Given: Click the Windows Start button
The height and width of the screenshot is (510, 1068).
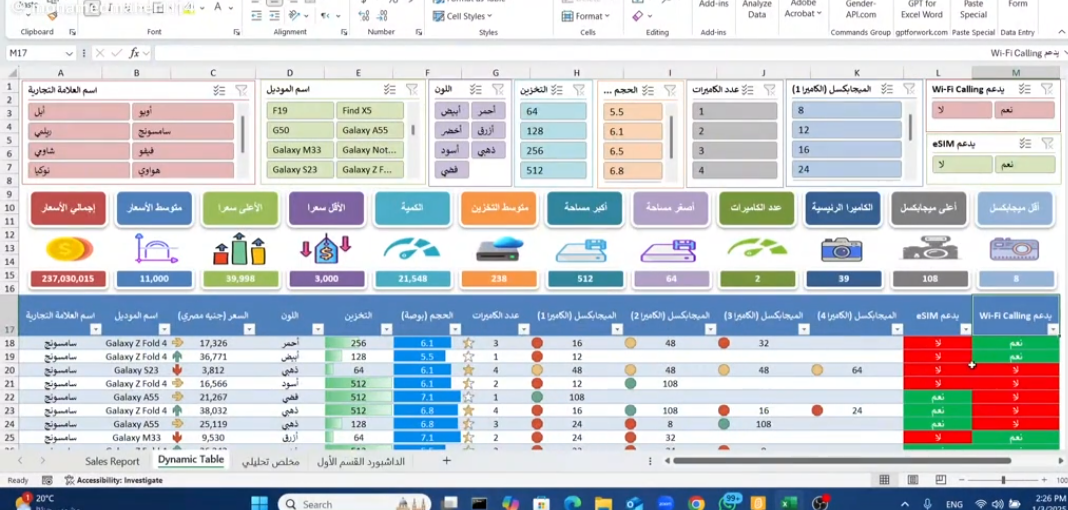Looking at the screenshot, I should tap(259, 503).
